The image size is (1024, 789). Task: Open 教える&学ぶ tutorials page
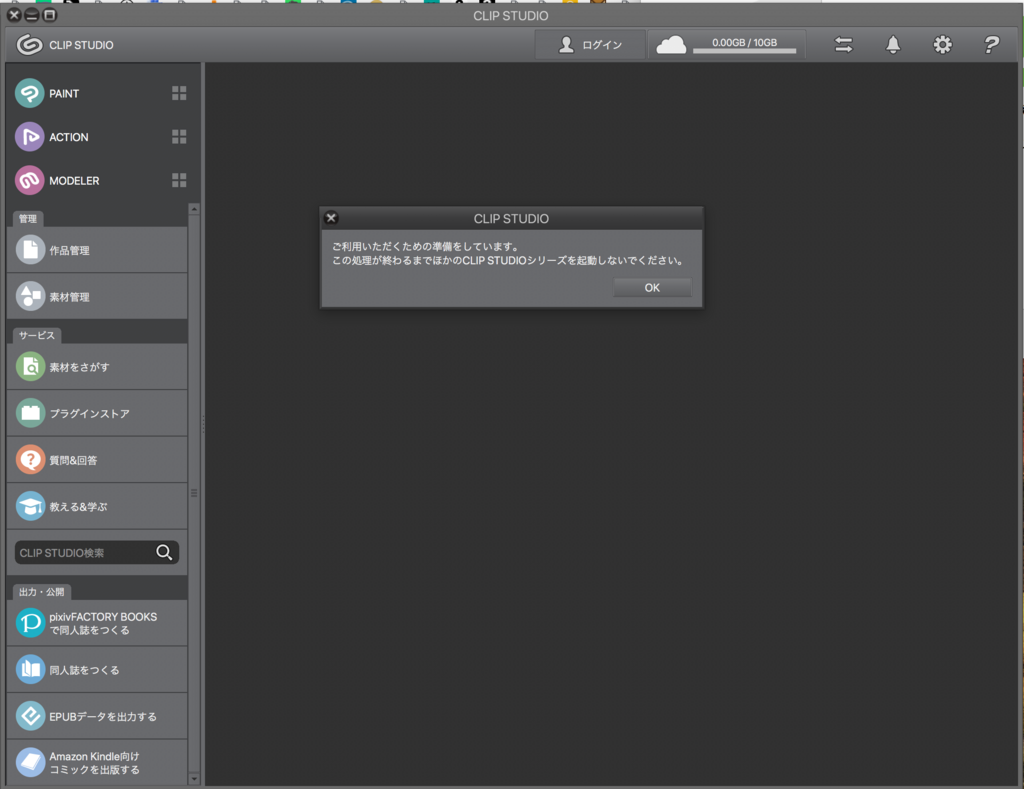point(97,506)
